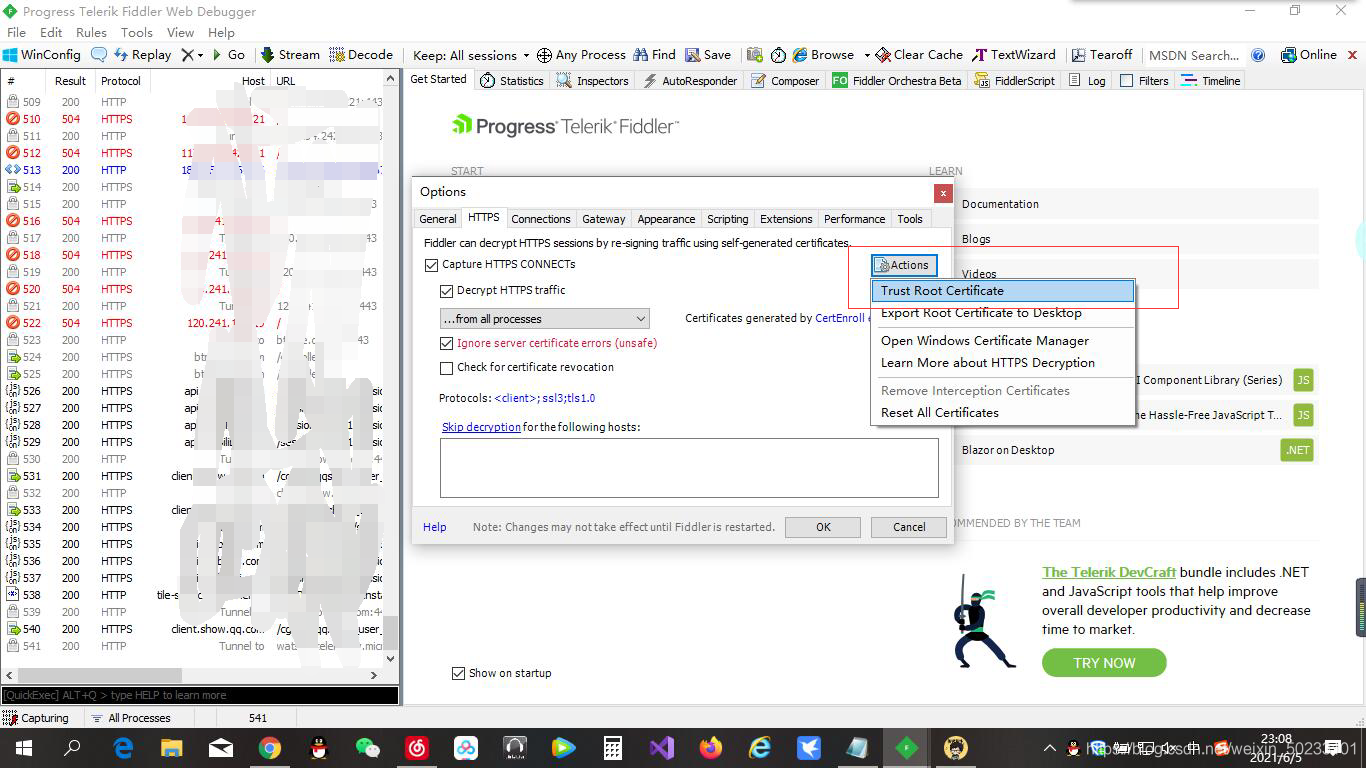This screenshot has height=768, width=1366.
Task: Click the Help link in Options
Action: (435, 527)
